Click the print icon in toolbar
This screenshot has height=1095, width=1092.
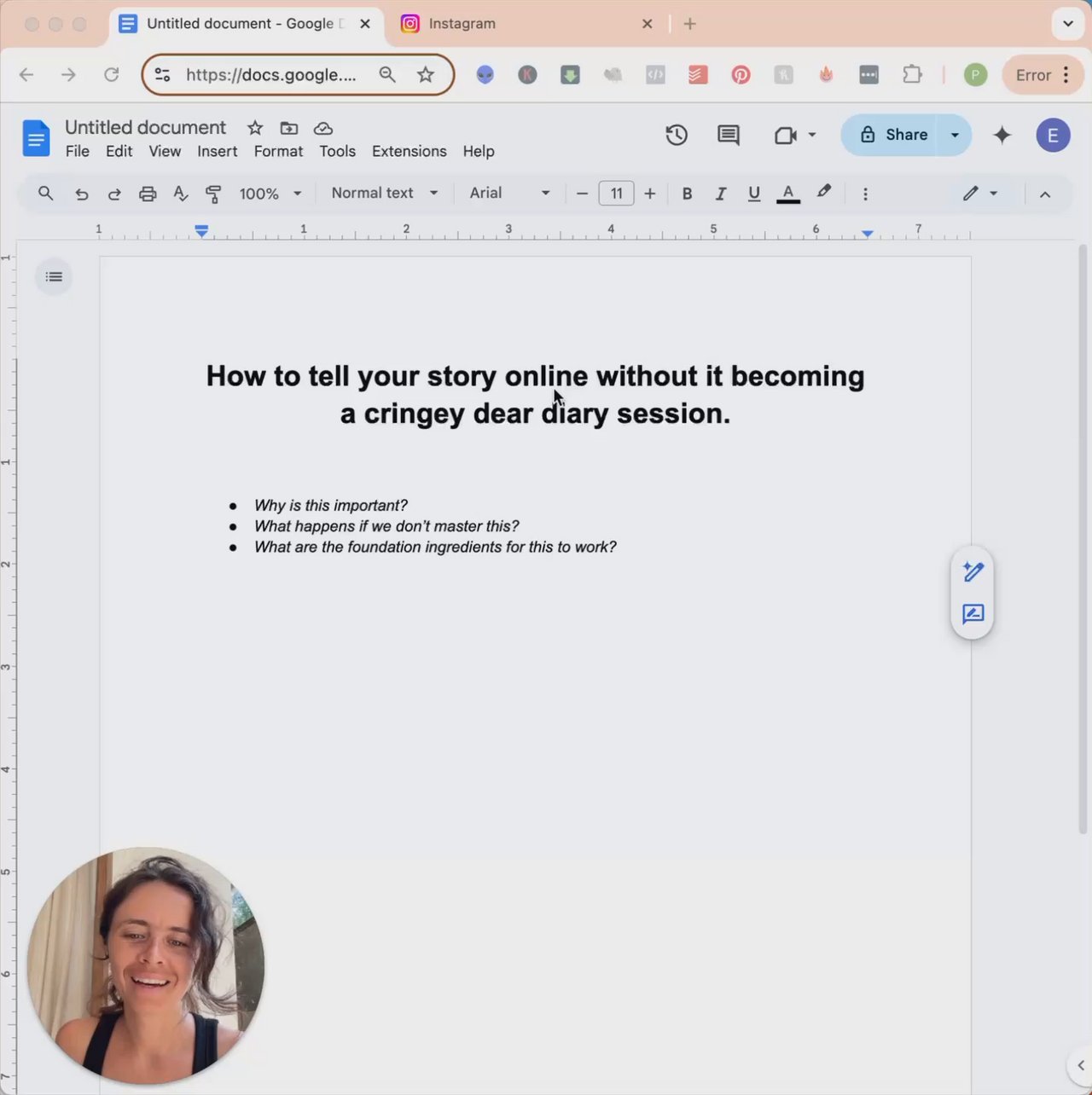click(x=148, y=194)
